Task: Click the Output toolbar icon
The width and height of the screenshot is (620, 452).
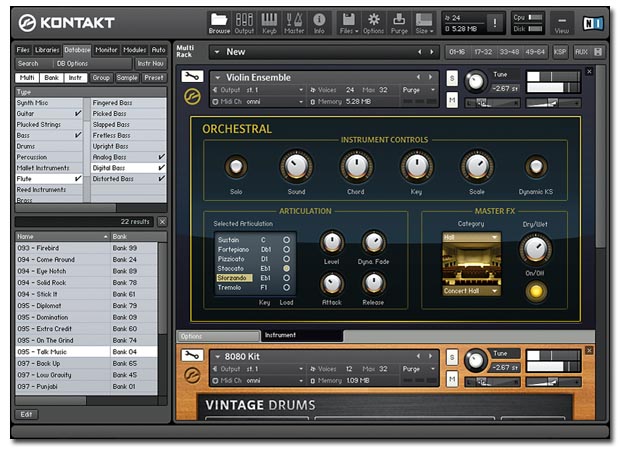Action: pos(244,22)
